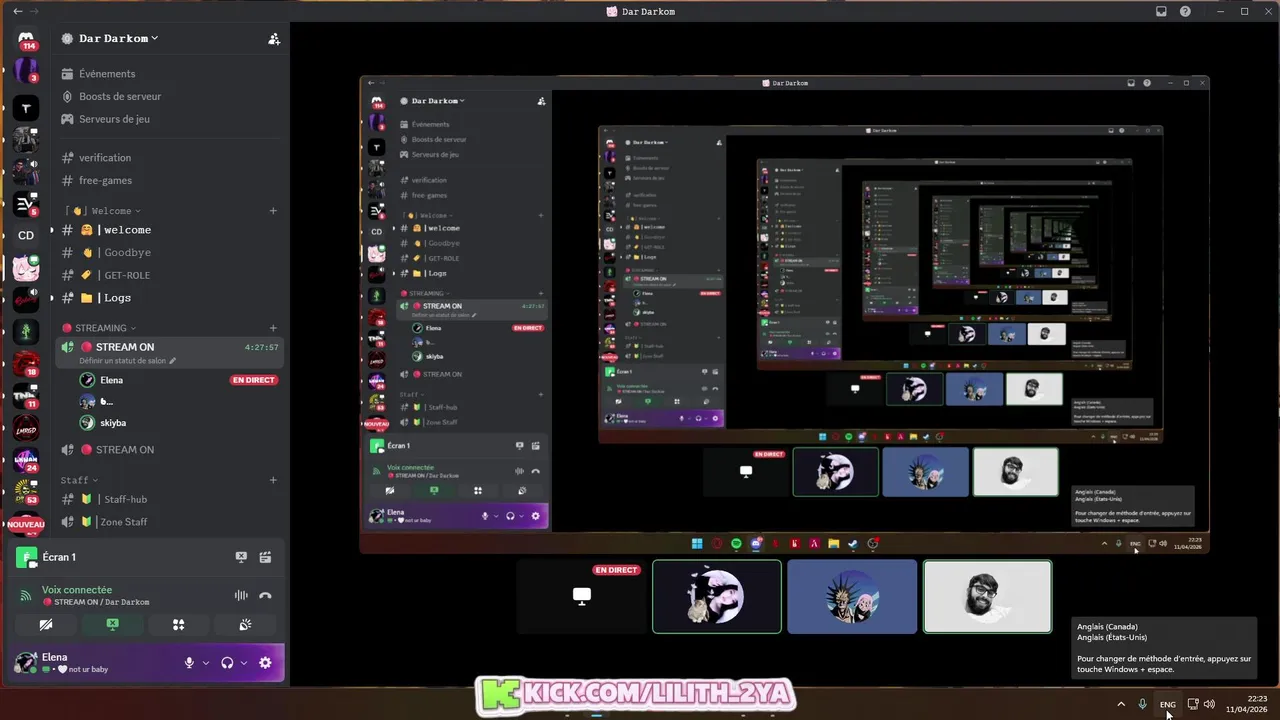The height and width of the screenshot is (720, 1280).
Task: Go back with the title bar back arrow
Action: coord(17,11)
